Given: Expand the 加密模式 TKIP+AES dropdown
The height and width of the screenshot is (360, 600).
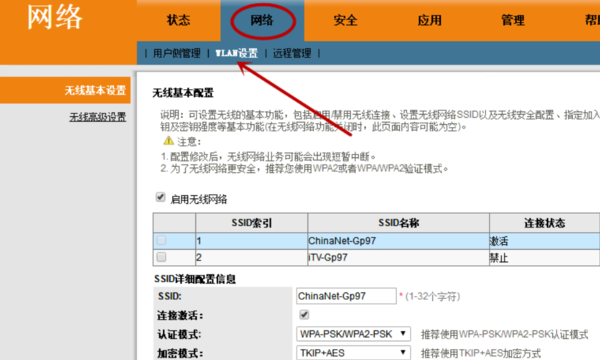Looking at the screenshot, I should coord(353,353).
